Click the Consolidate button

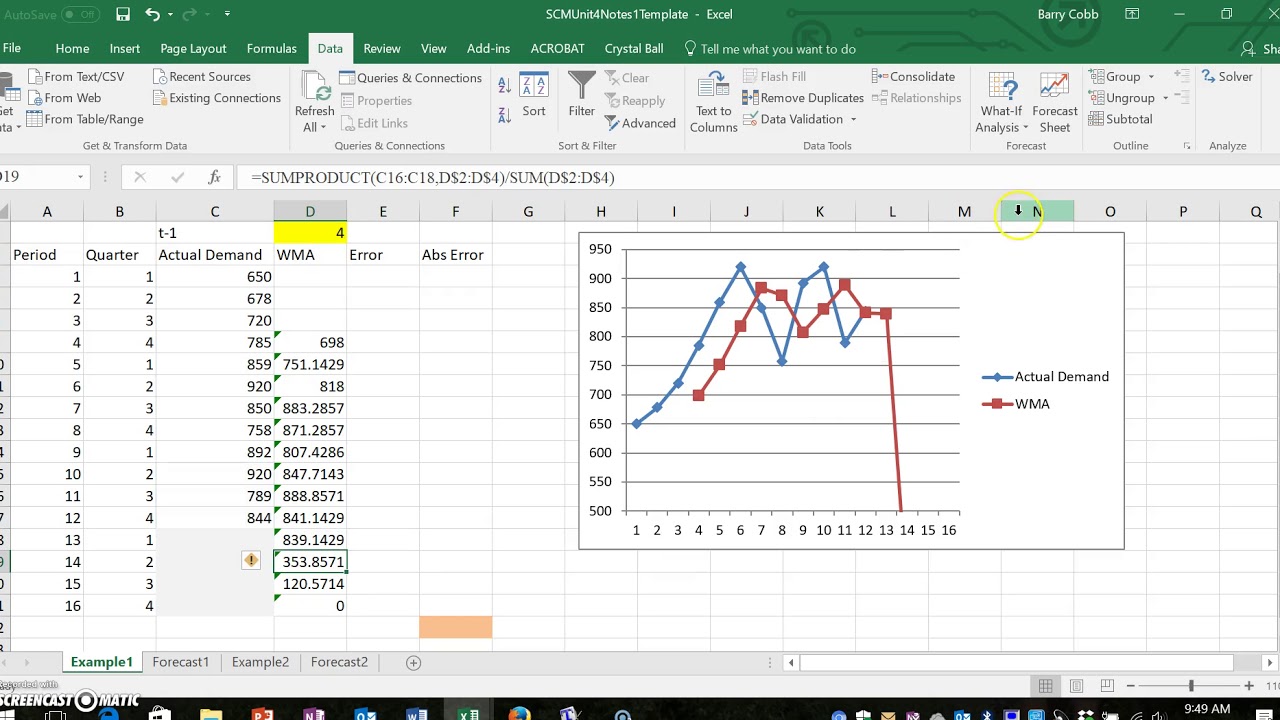pos(913,76)
